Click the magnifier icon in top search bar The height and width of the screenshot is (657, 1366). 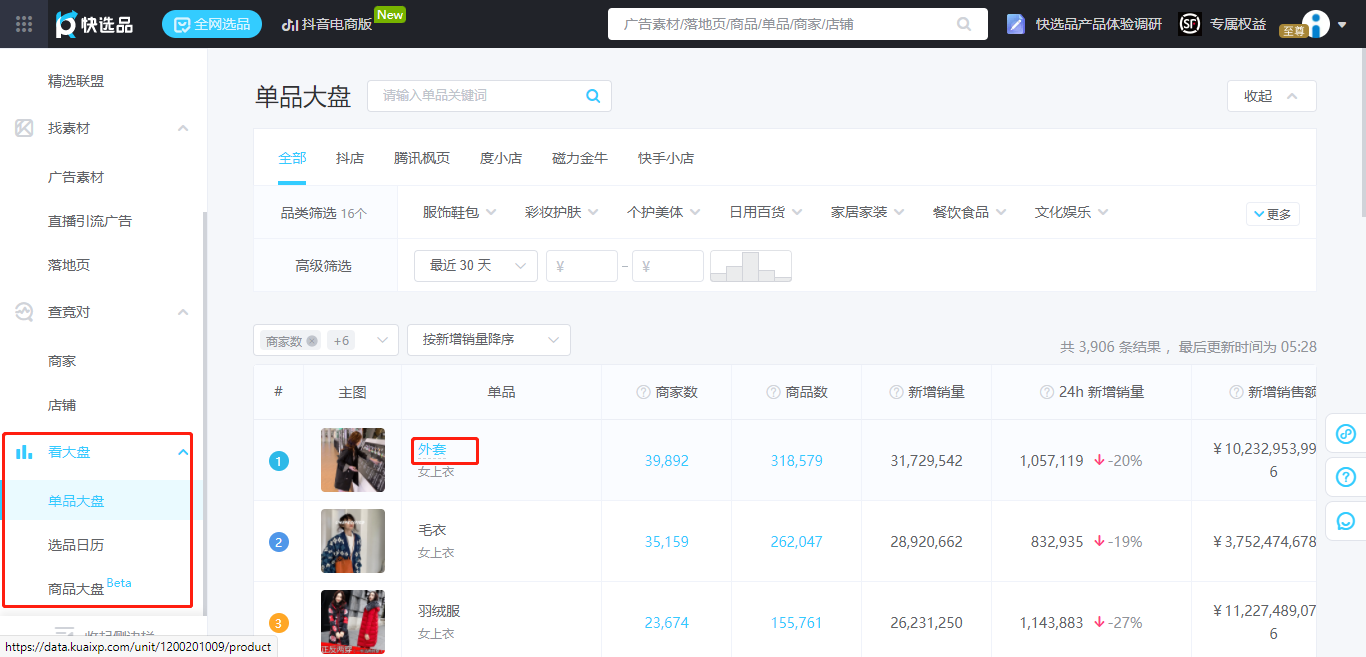click(x=964, y=24)
